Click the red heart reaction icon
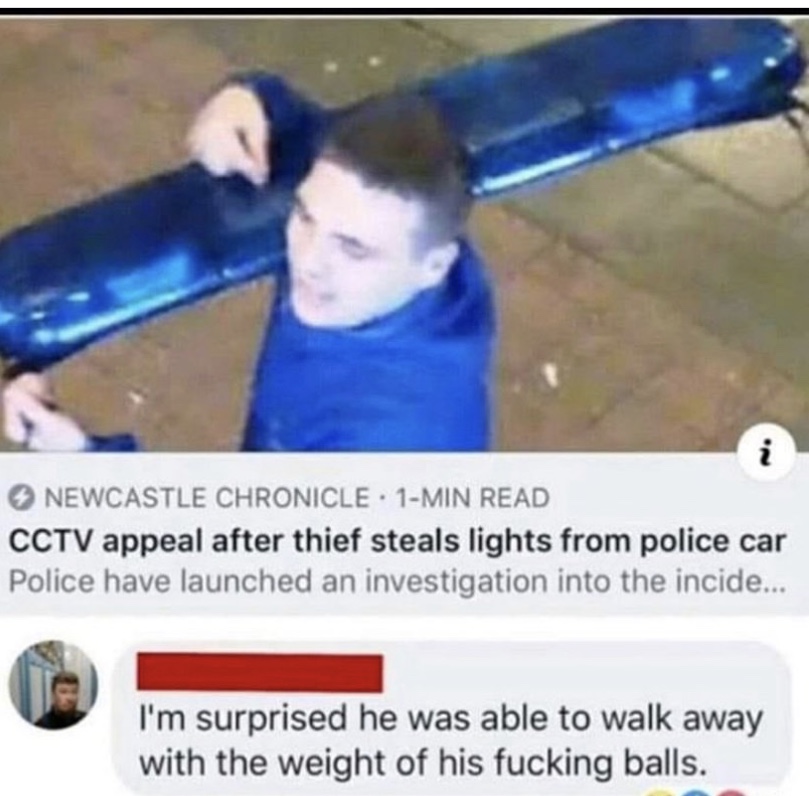The width and height of the screenshot is (809, 796). [x=731, y=792]
